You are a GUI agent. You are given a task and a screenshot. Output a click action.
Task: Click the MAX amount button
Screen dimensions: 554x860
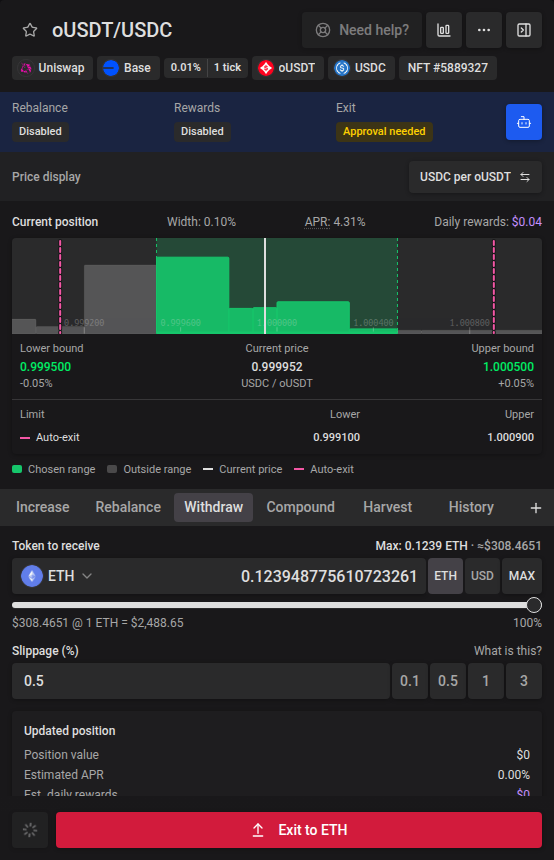point(522,576)
